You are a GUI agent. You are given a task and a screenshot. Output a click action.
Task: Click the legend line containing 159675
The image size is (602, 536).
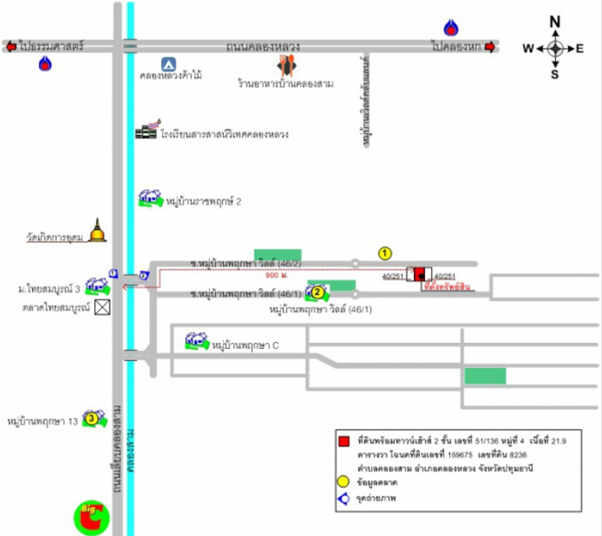(x=442, y=455)
